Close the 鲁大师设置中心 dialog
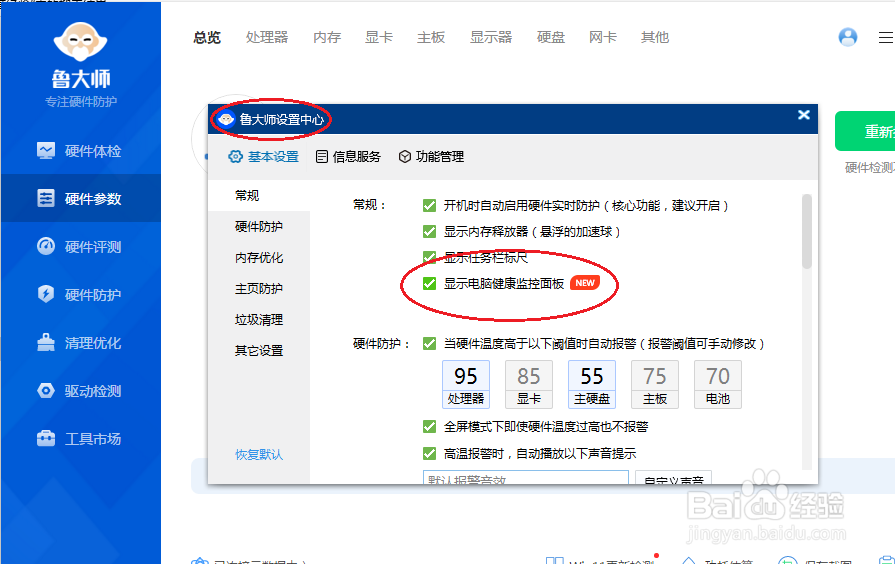Screen dimensions: 895x564 tap(804, 115)
